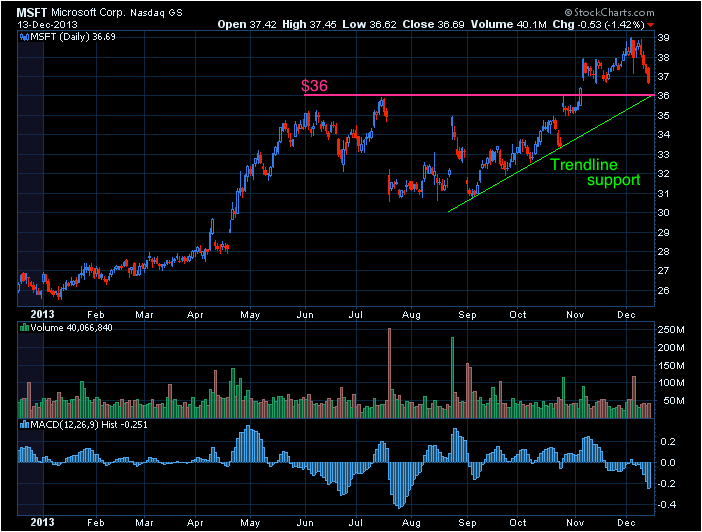Click the MACD(12,26,9) Hist -0.251 label
702x532 pixels.
[x=89, y=425]
